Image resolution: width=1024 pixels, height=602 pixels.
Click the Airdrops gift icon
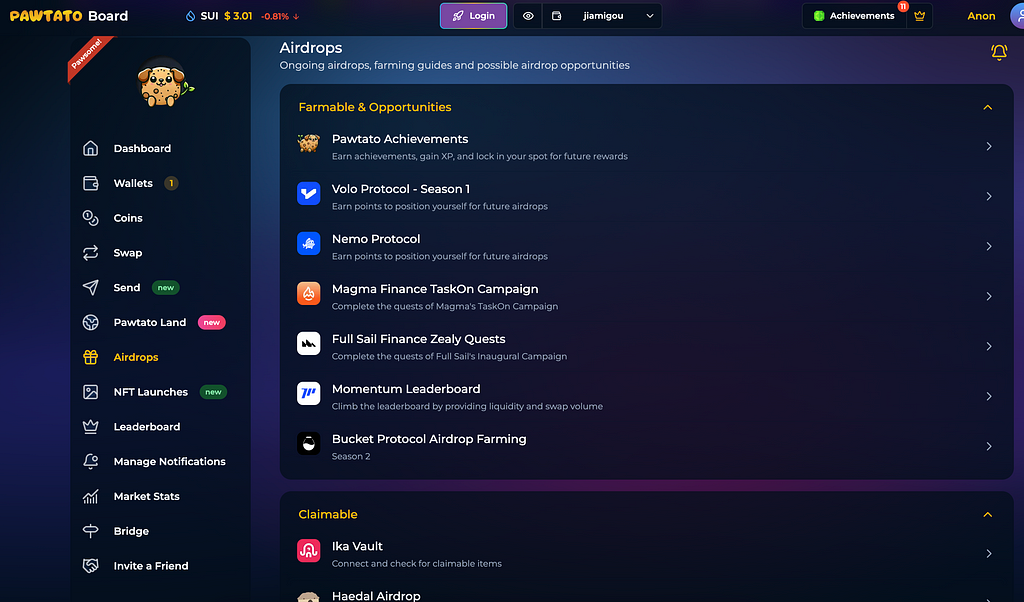click(91, 357)
